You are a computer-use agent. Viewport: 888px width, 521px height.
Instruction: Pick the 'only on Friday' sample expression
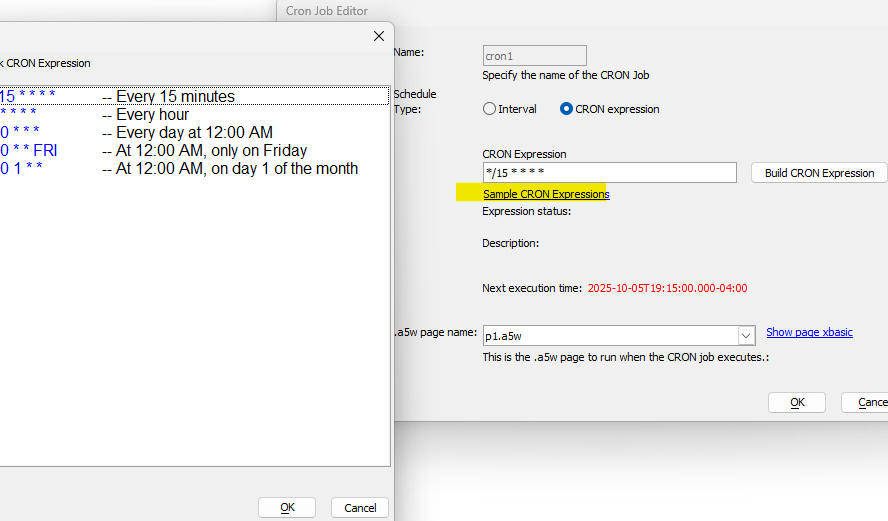coord(211,151)
